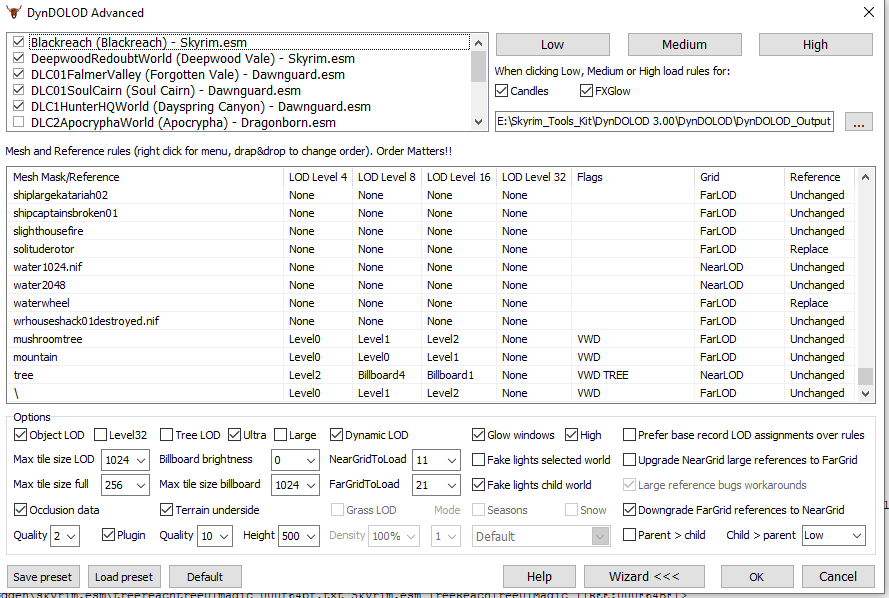Click the DynDOLOD bull logo icon
Viewport: 889px width, 598px height.
pos(14,12)
